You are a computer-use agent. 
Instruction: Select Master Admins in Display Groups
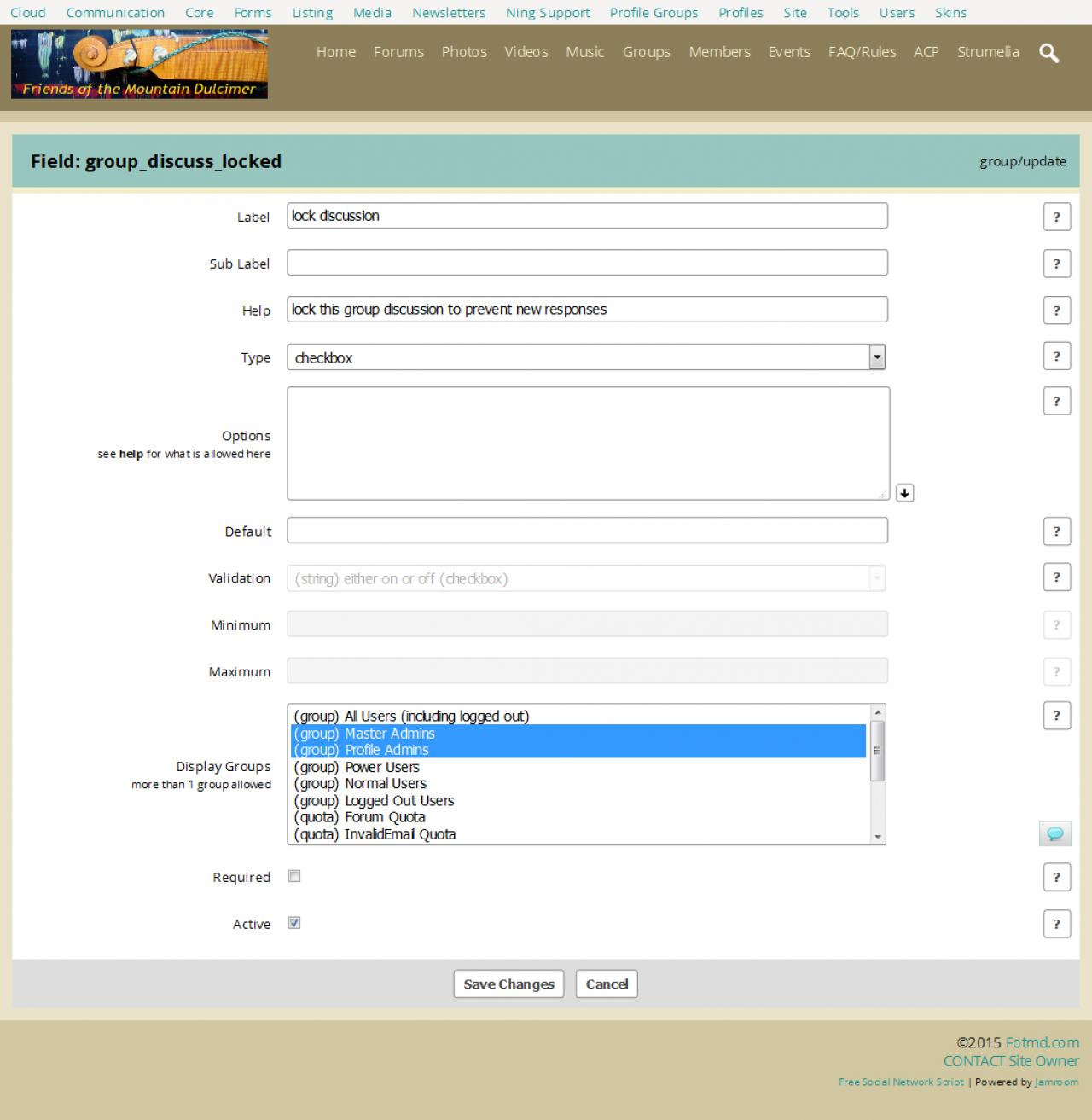click(x=578, y=734)
